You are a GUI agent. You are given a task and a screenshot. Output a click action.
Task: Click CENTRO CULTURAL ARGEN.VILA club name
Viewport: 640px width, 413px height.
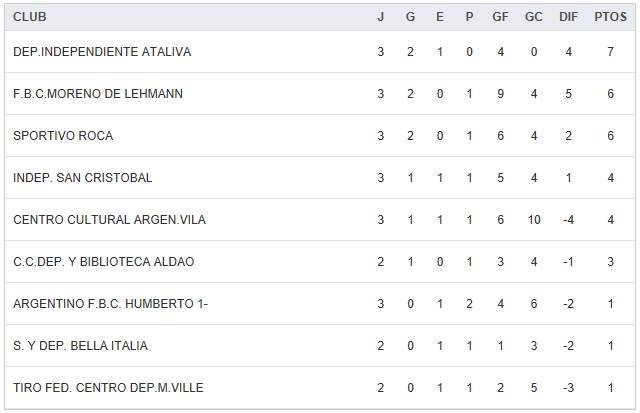point(110,220)
